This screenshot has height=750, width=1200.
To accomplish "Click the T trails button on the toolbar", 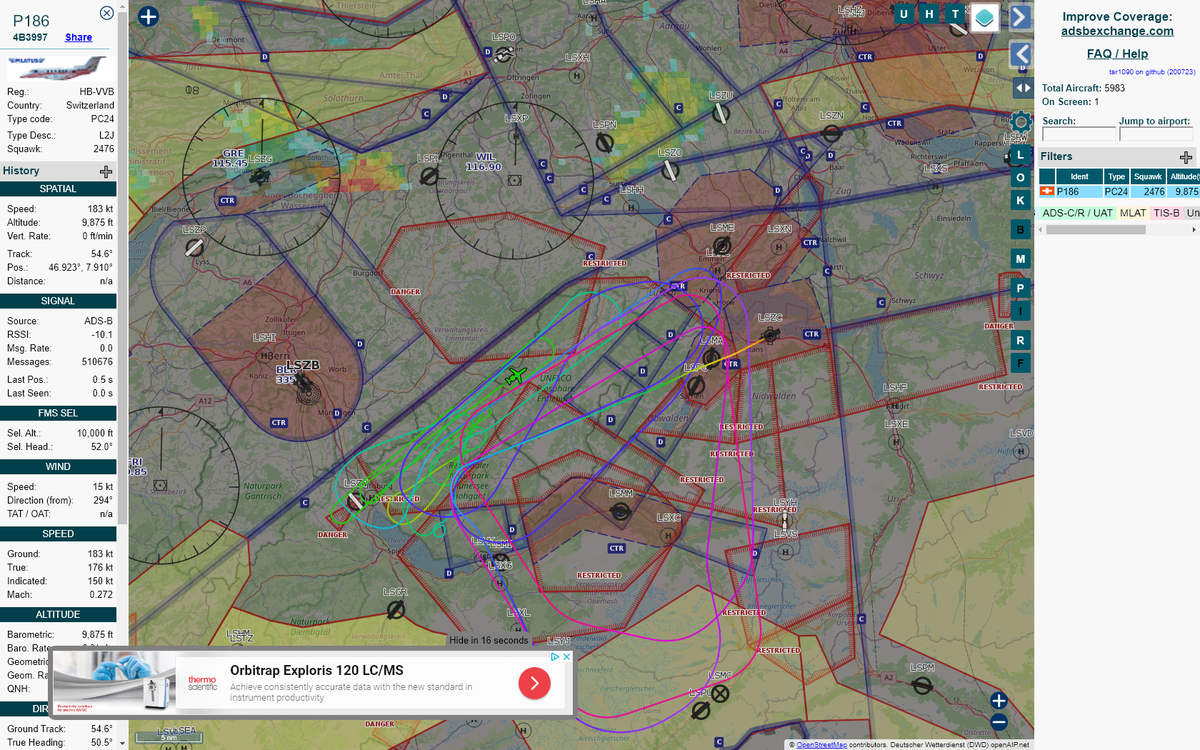I will [x=955, y=15].
